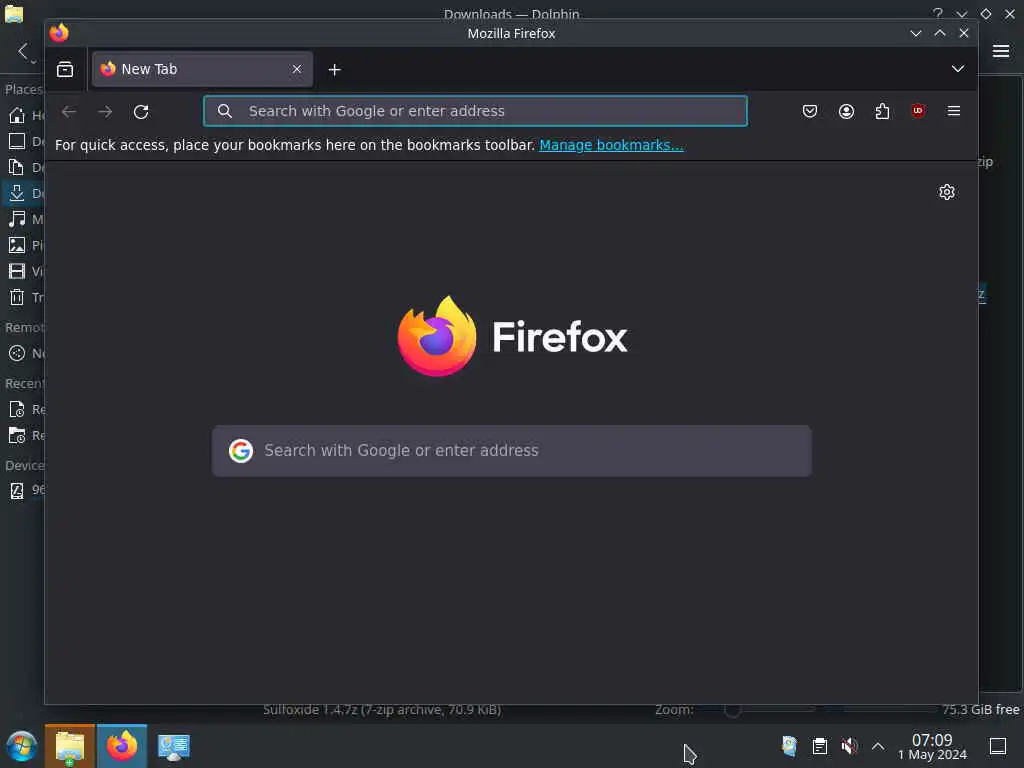Open new tab personalize gear icon
Image resolution: width=1024 pixels, height=768 pixels.
click(947, 192)
